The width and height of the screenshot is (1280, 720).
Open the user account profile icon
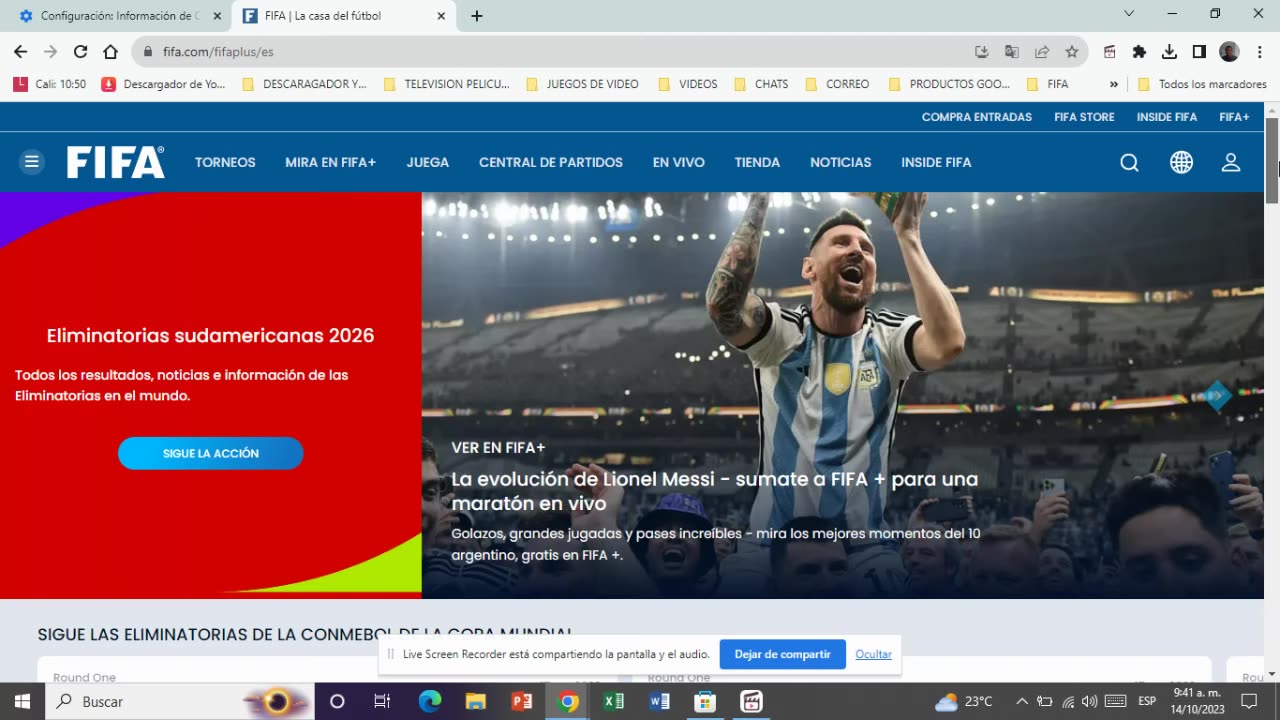[1231, 162]
